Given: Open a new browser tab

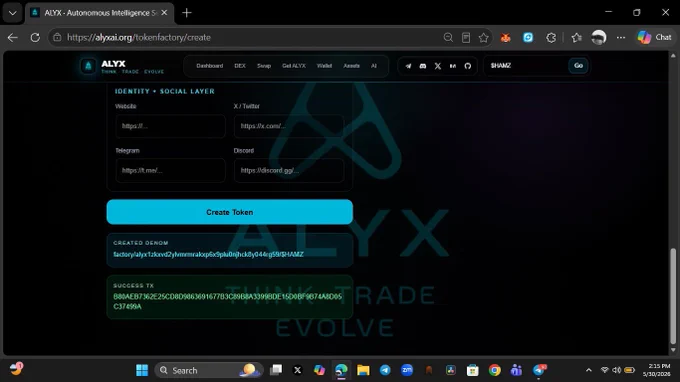Looking at the screenshot, I should [187, 13].
